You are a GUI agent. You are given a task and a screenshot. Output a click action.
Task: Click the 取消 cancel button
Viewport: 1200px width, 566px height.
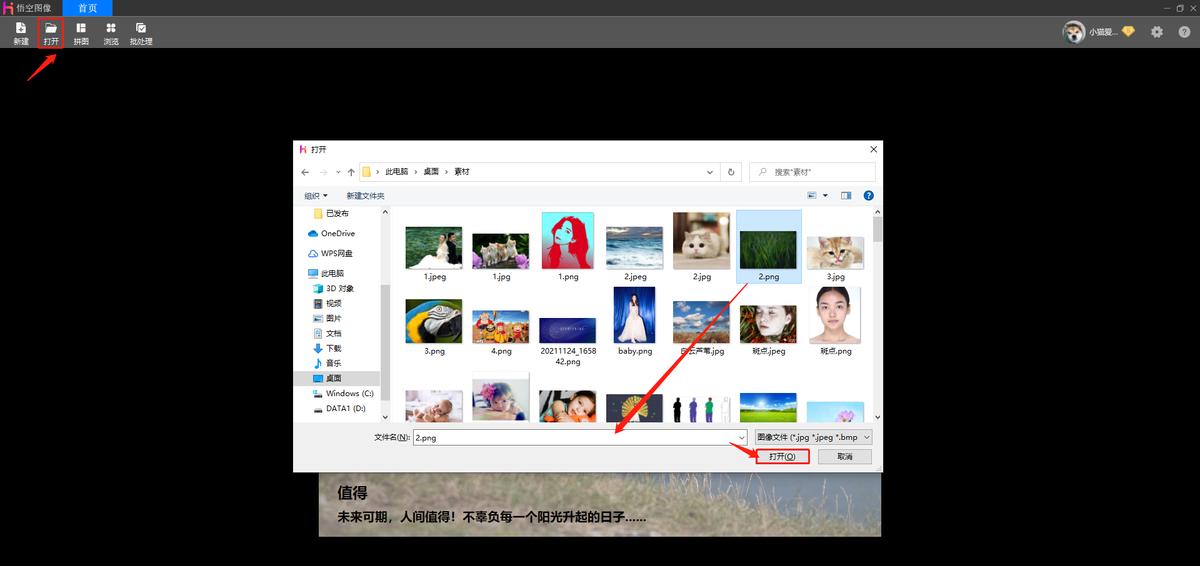click(x=845, y=456)
